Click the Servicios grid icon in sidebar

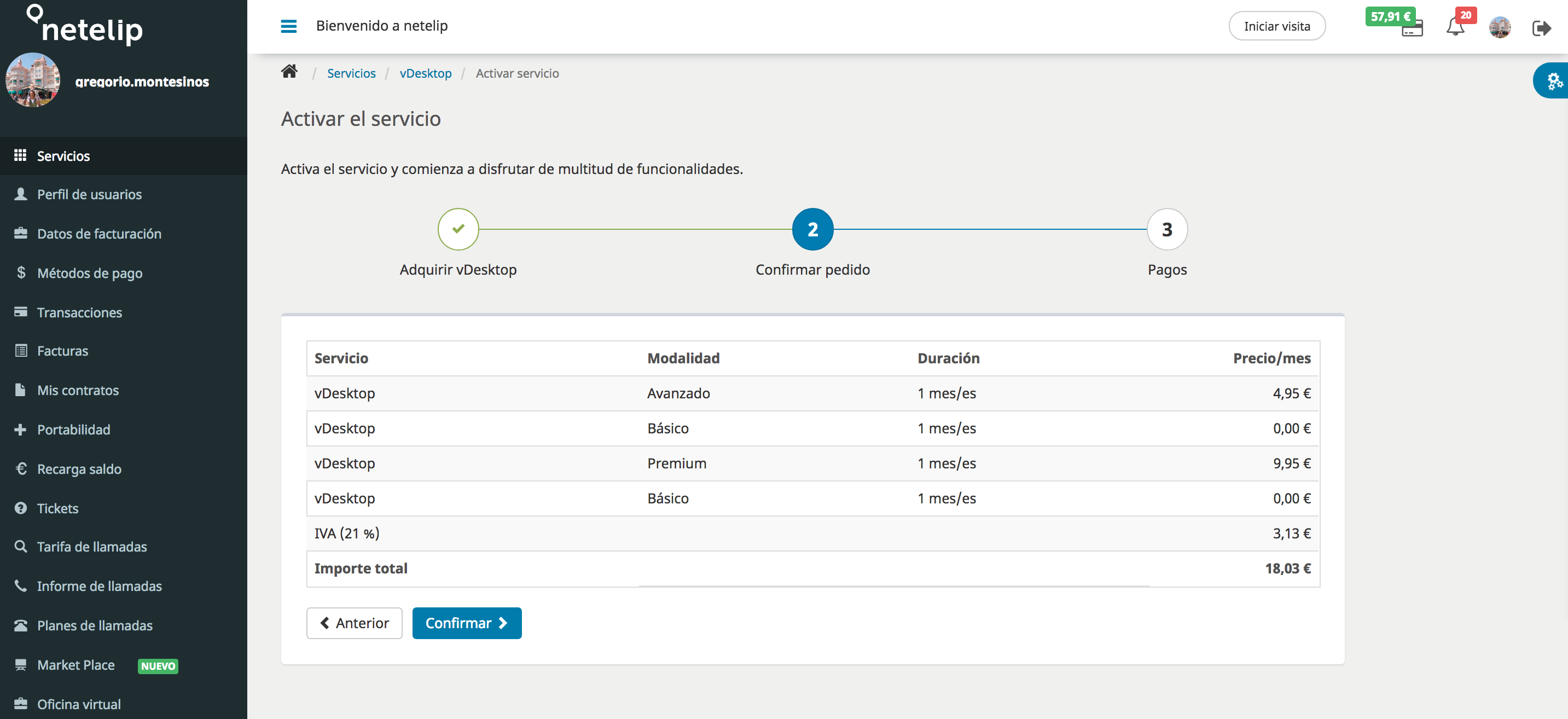(x=20, y=155)
